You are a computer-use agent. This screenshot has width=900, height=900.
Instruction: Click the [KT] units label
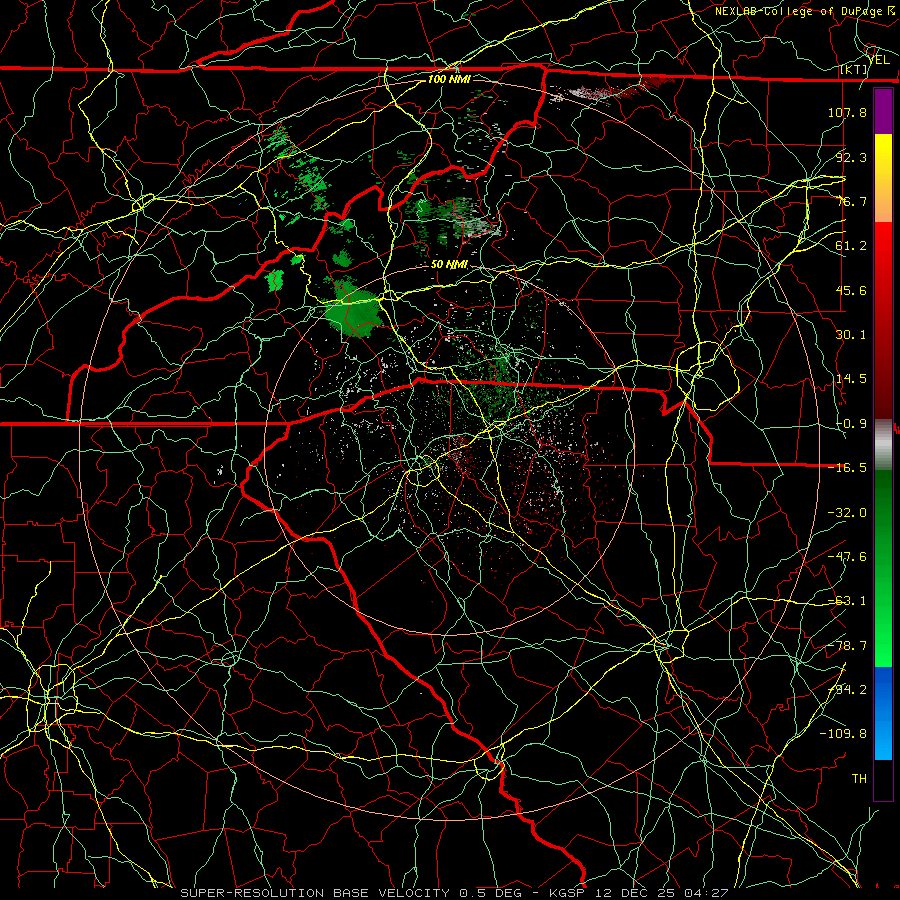(x=854, y=69)
